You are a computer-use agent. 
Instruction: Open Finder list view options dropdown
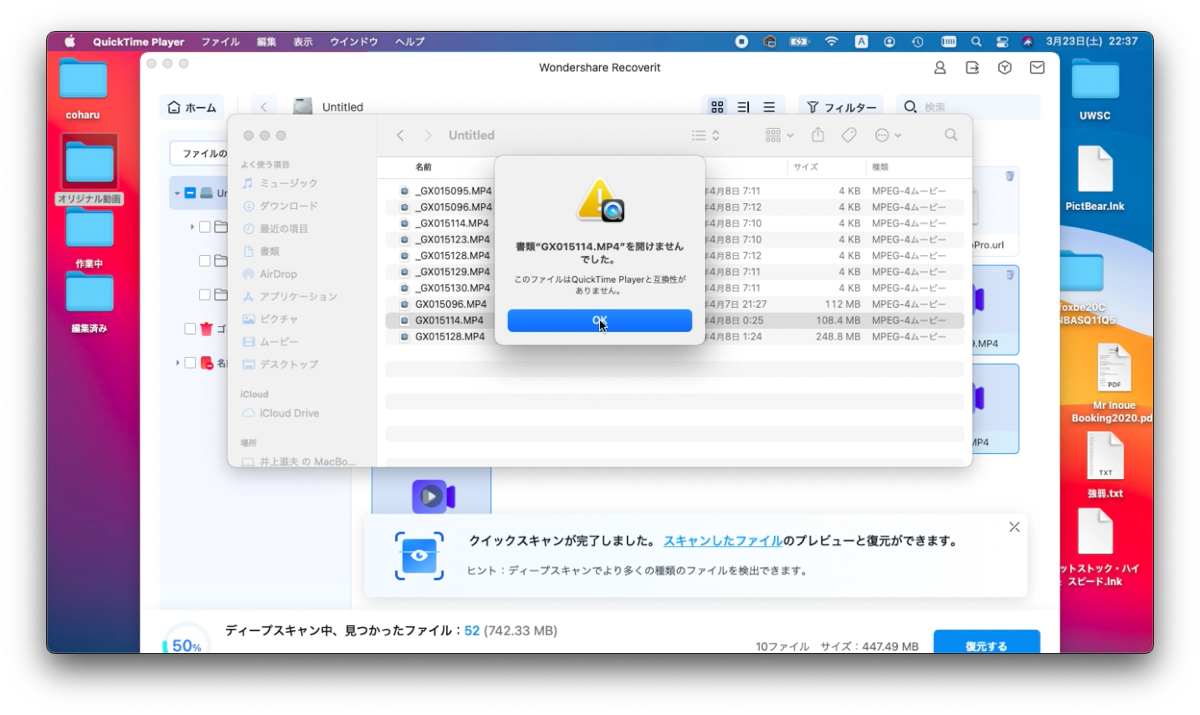[x=705, y=135]
